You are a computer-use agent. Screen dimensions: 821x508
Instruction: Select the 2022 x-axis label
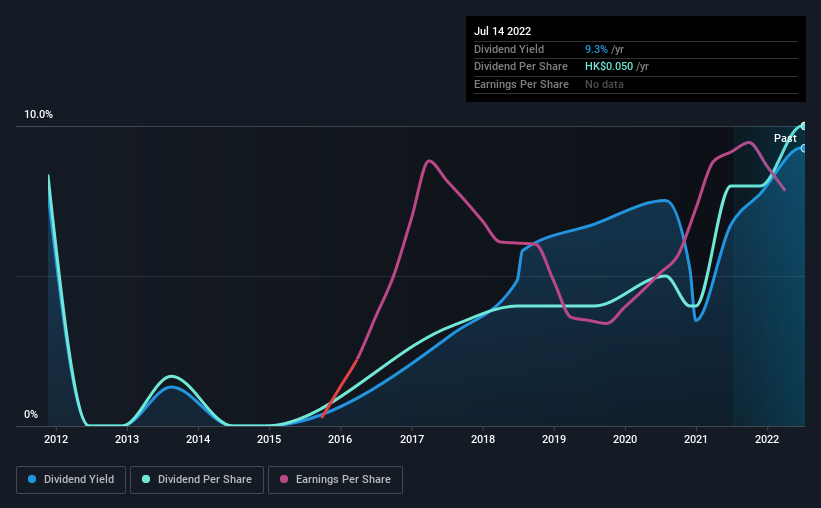[x=767, y=439]
